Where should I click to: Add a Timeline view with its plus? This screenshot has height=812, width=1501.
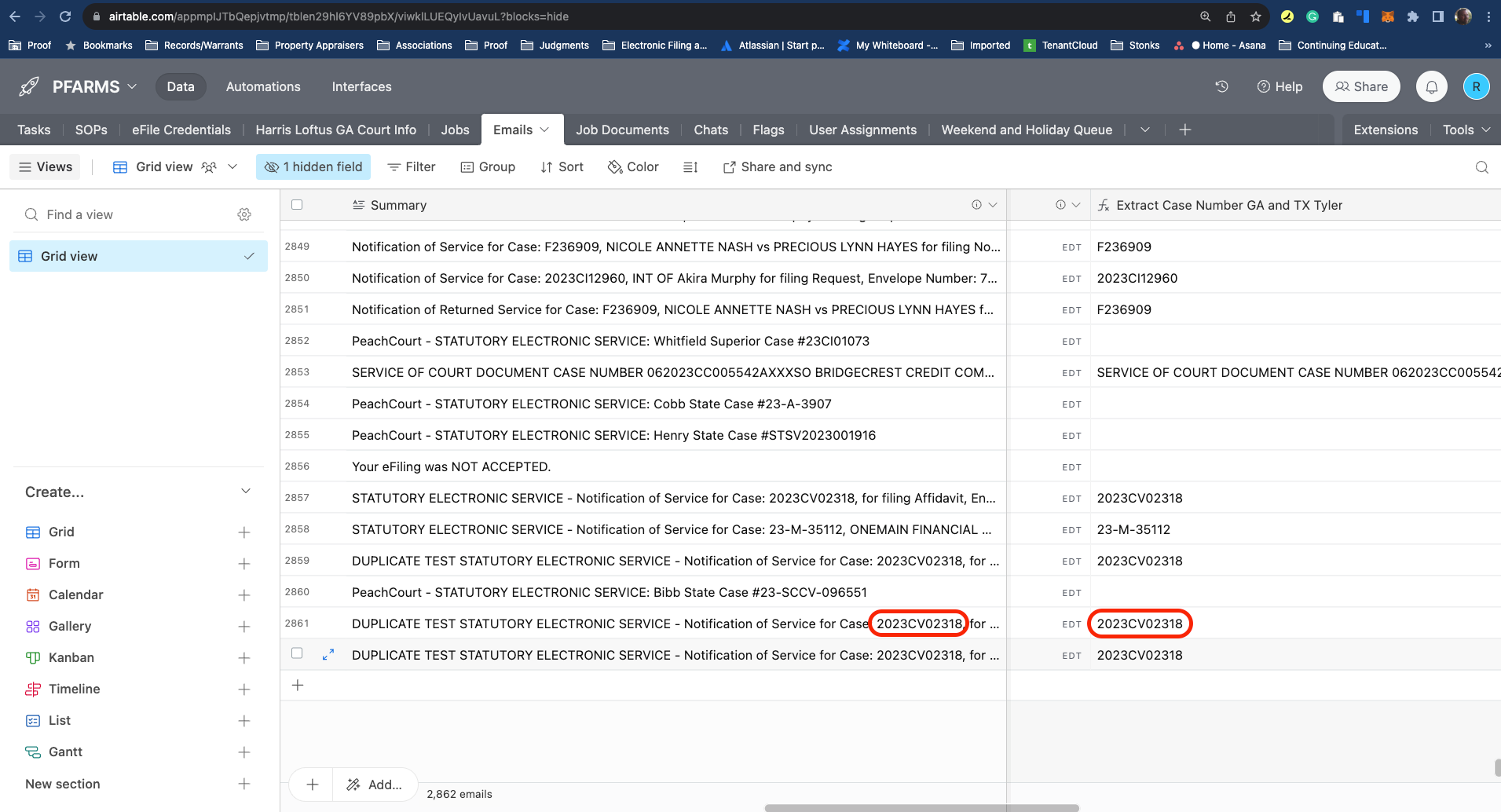tap(244, 689)
